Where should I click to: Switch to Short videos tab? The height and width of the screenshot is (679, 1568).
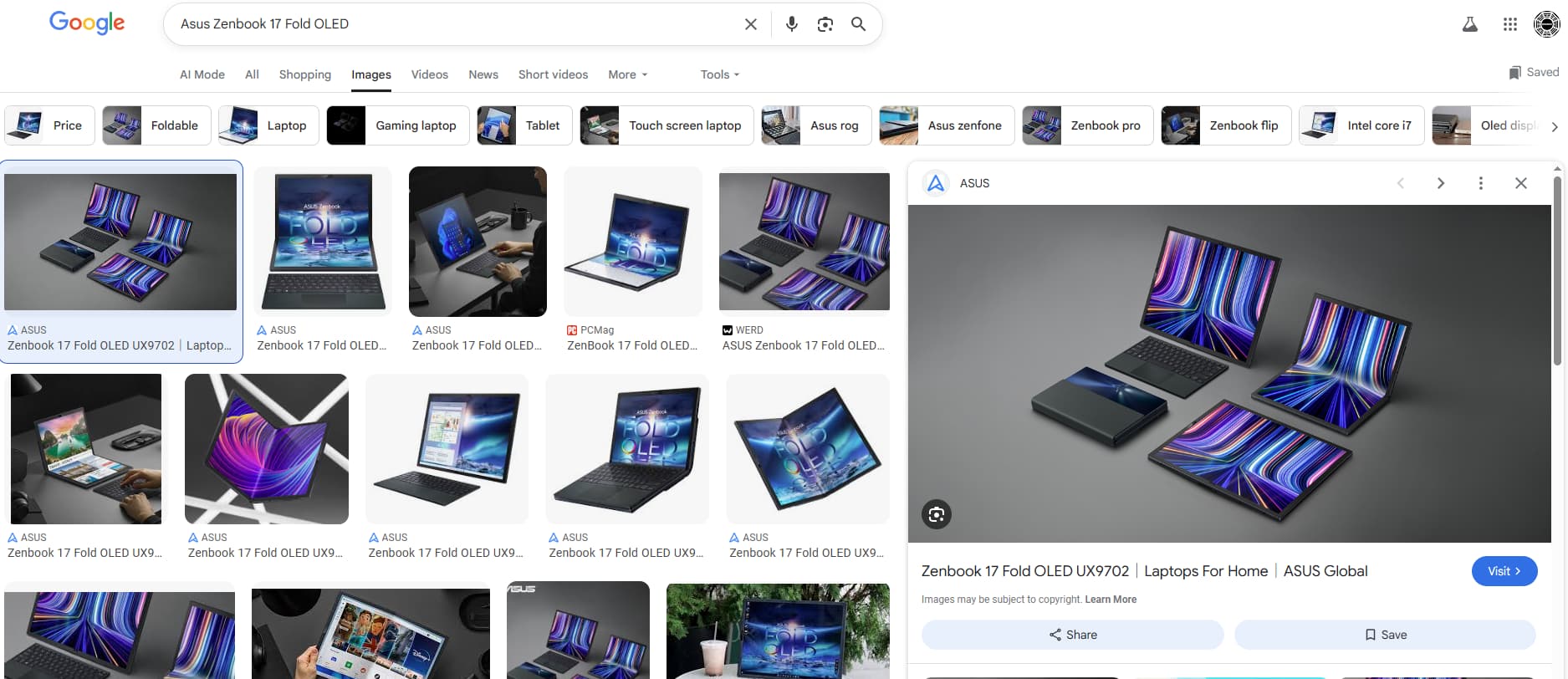[553, 74]
